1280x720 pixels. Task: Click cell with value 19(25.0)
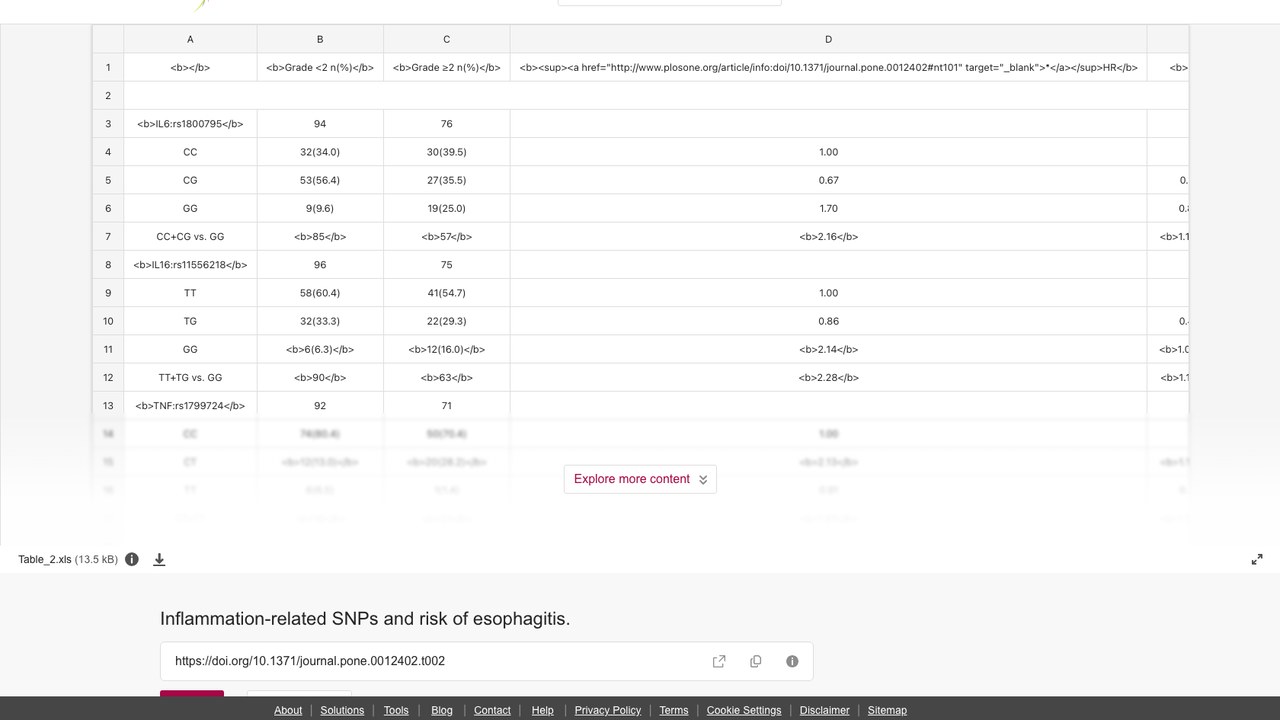coord(446,209)
